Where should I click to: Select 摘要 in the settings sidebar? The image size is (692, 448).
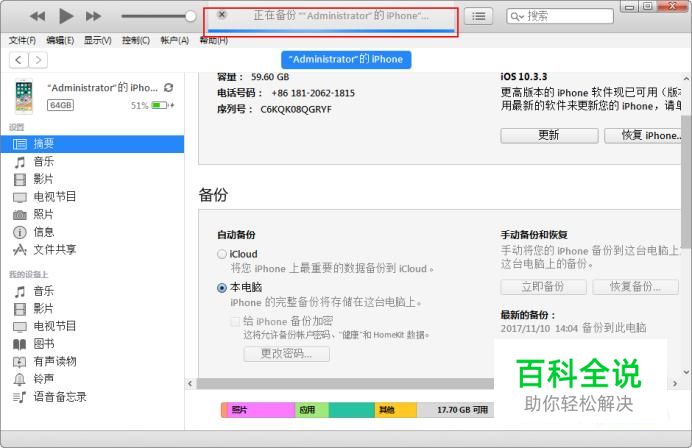tap(92, 144)
